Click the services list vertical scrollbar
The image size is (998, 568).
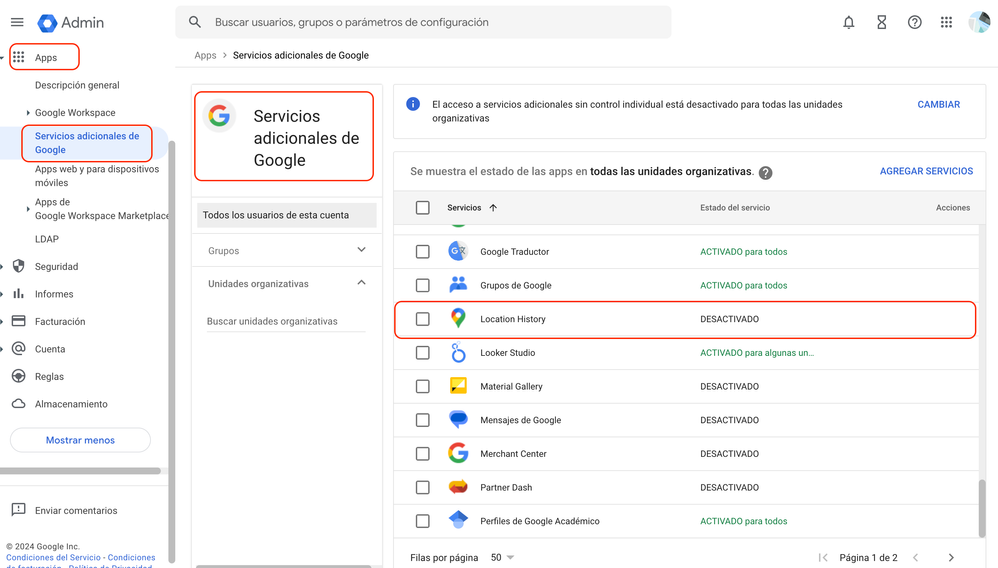coord(982,508)
